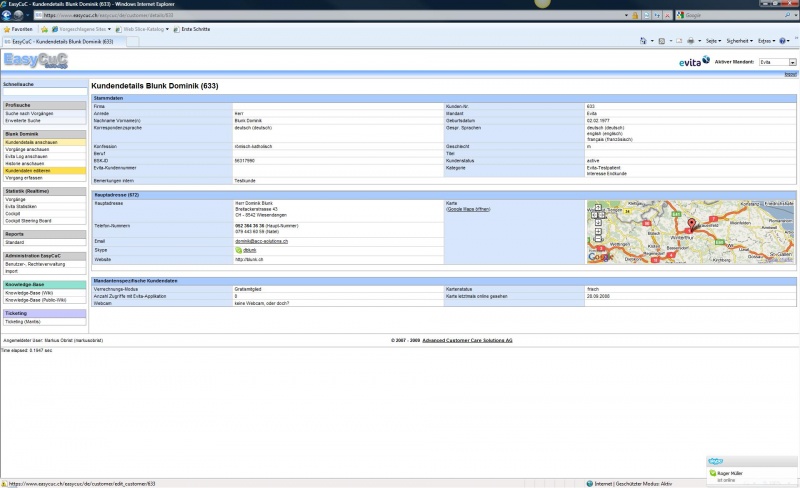Click the map zoom-out minus control
800x488 pixels.
598,239
